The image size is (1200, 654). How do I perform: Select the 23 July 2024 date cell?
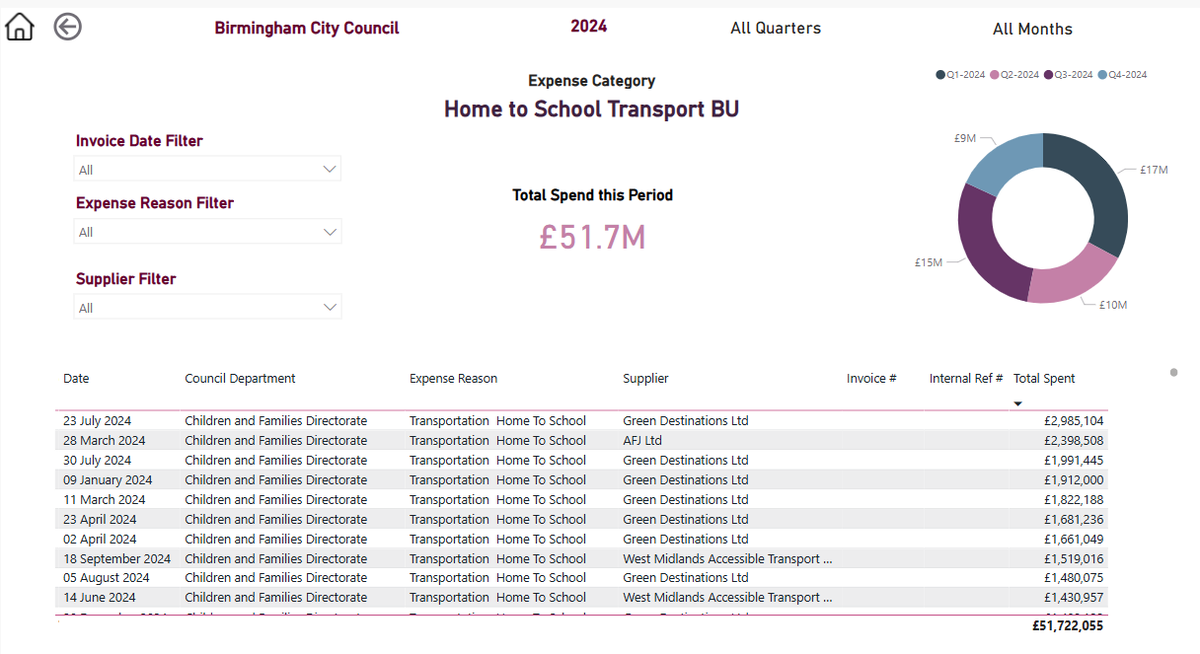97,421
